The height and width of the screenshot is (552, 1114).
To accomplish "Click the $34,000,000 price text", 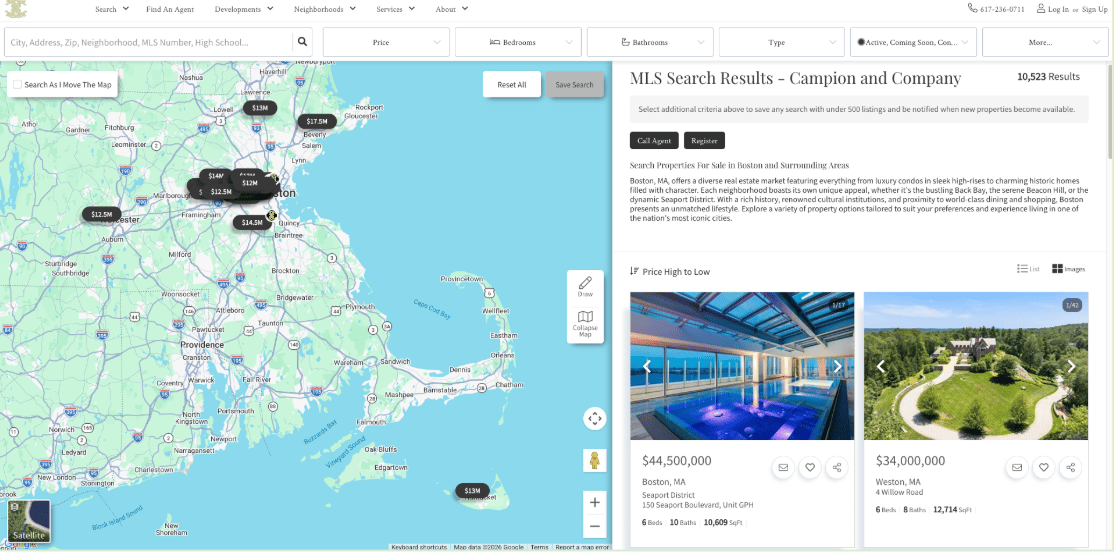I will point(910,460).
